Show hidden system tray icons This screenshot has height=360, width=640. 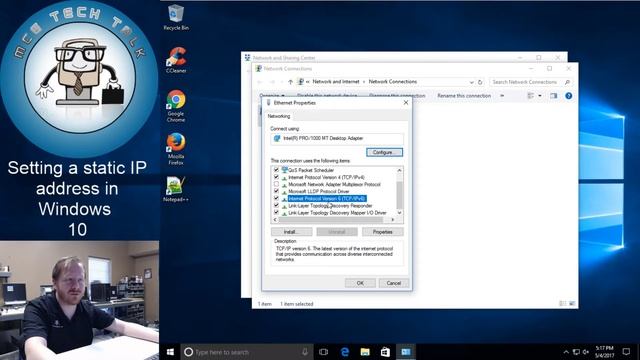click(x=566, y=352)
